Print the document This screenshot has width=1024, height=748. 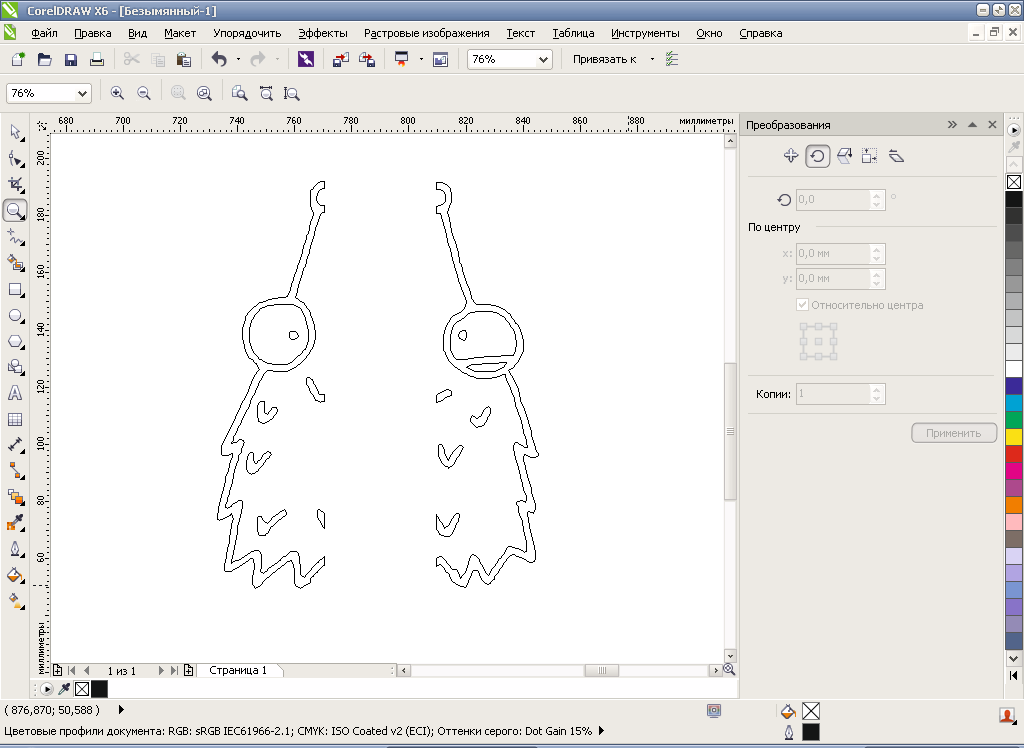click(97, 59)
